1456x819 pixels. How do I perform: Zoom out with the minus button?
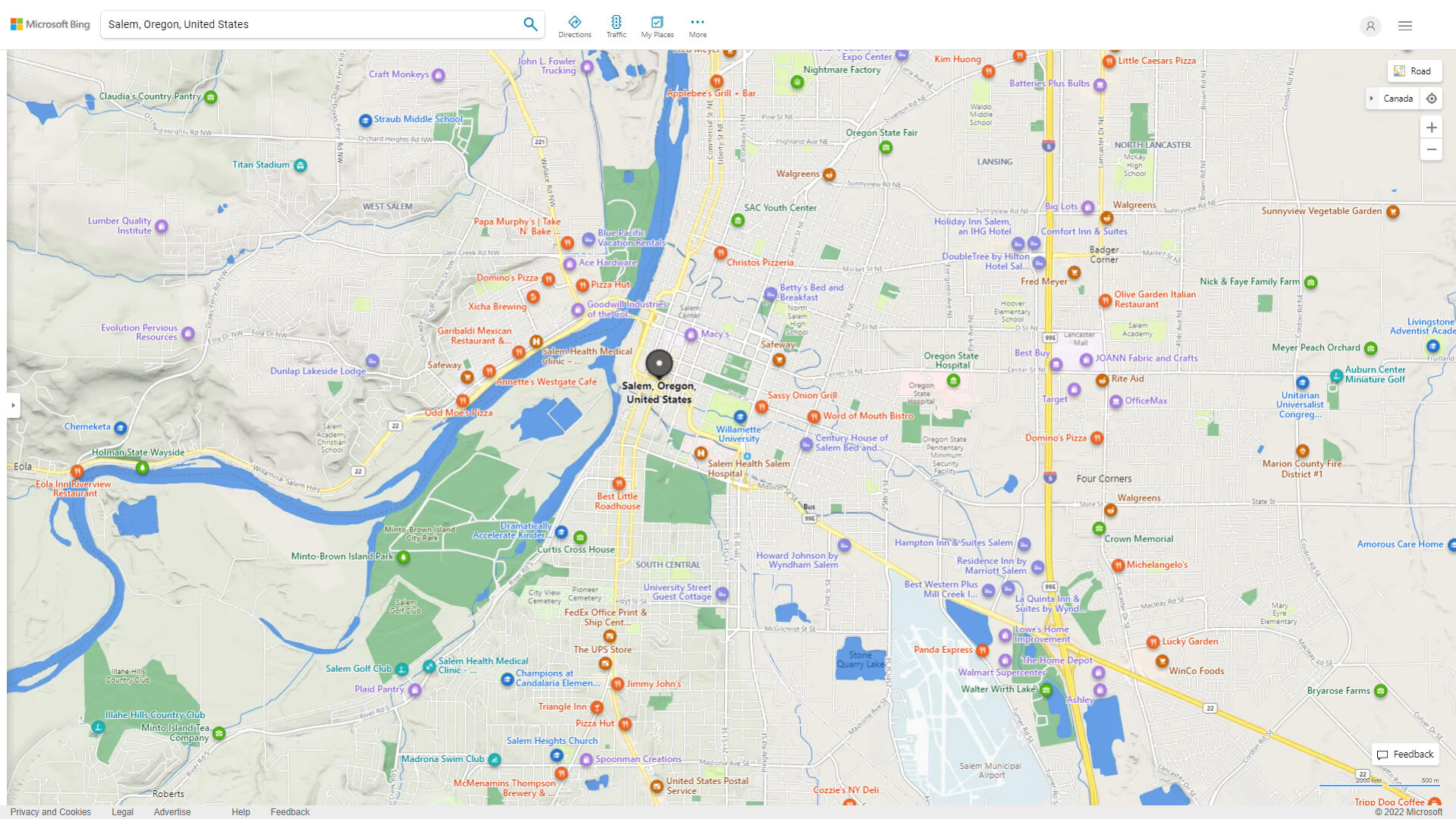click(1432, 149)
